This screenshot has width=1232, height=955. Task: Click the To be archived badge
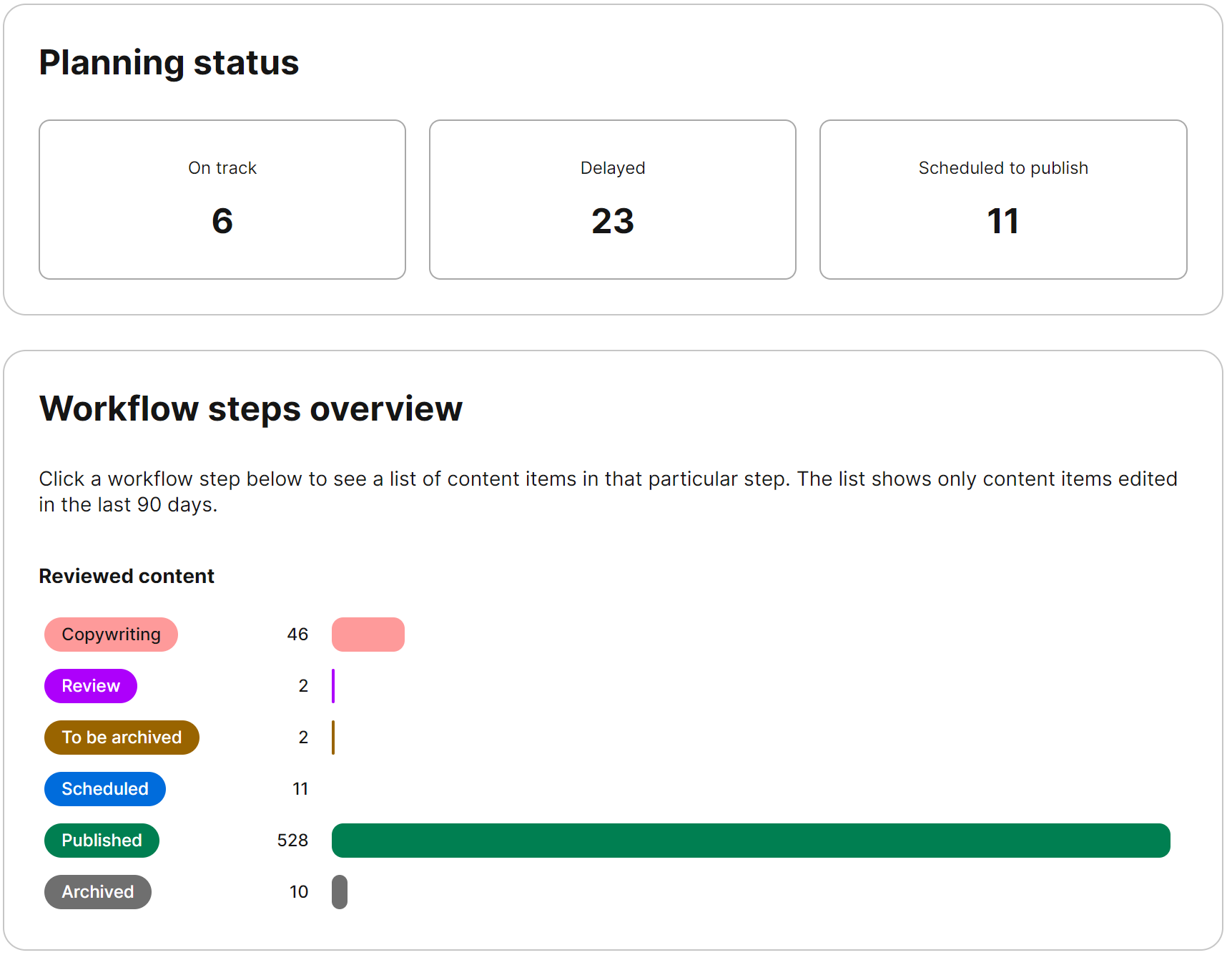click(x=122, y=737)
